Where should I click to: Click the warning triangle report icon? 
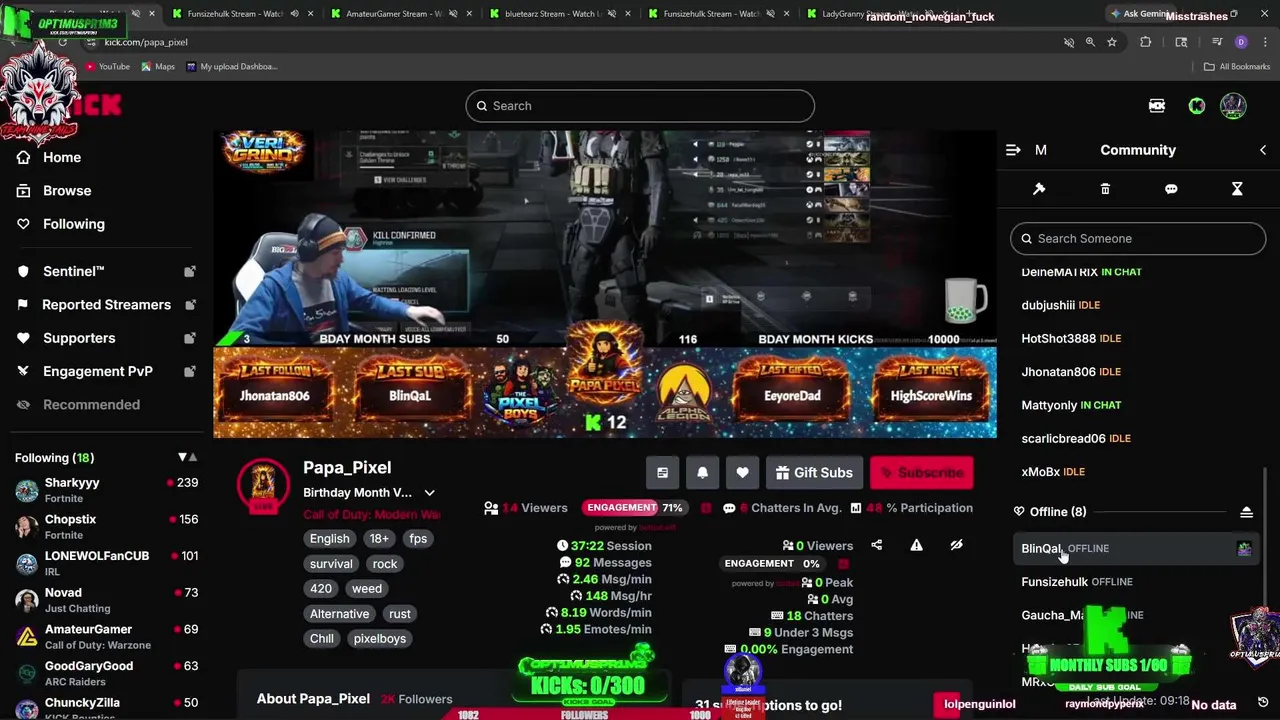917,545
